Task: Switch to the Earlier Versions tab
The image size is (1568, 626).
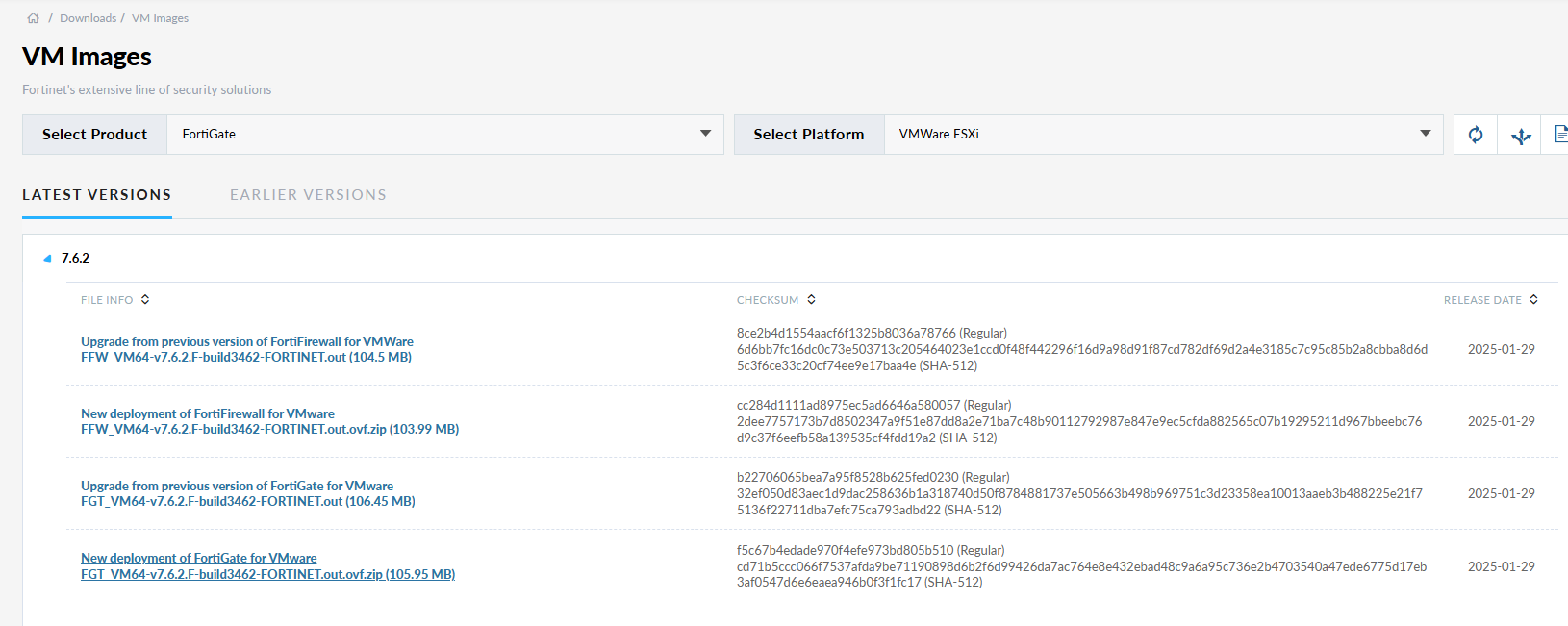Action: [308, 195]
